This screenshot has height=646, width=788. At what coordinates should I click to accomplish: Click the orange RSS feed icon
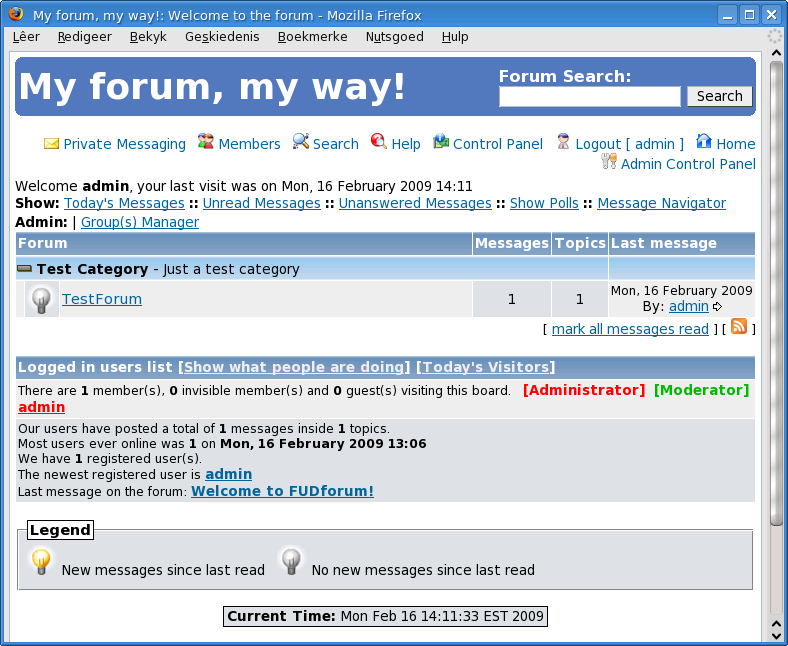(x=739, y=327)
